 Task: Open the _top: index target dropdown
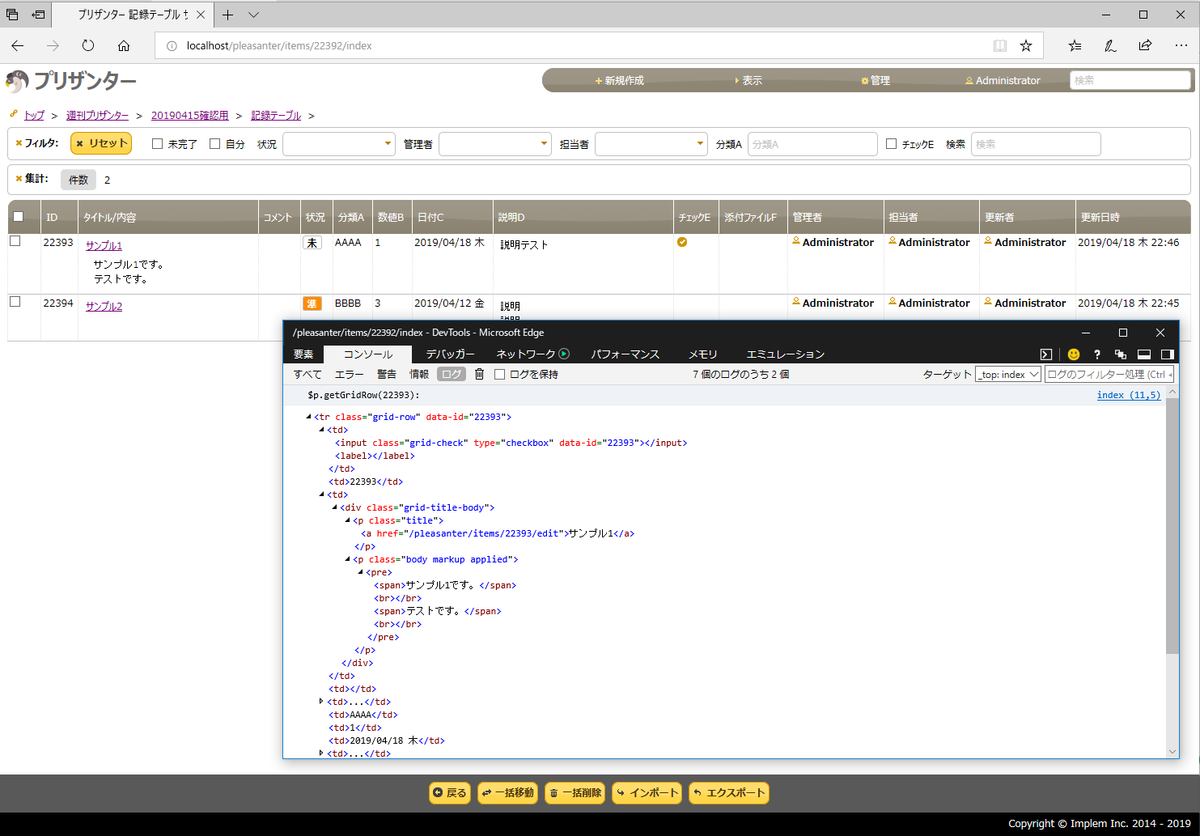pyautogui.click(x=1009, y=373)
